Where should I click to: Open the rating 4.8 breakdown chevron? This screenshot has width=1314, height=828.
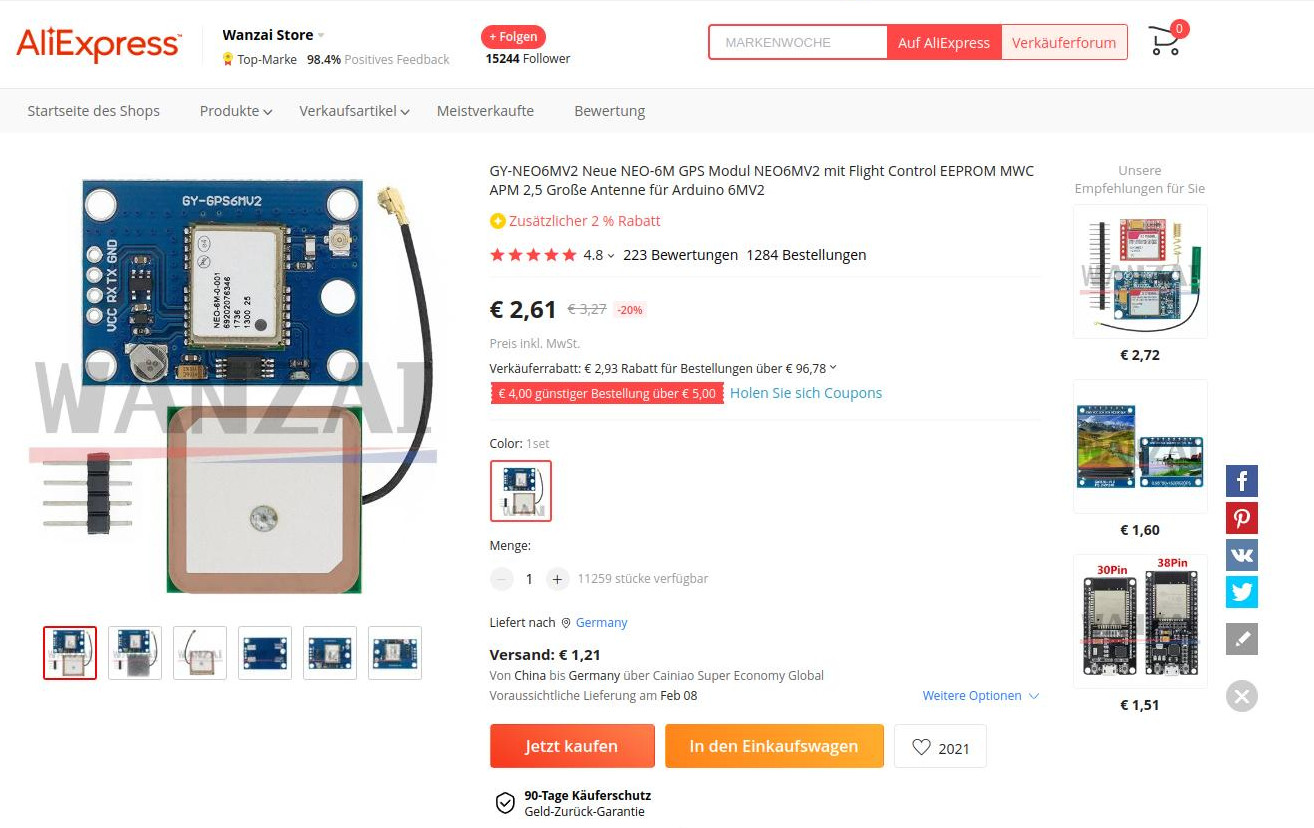tap(611, 256)
